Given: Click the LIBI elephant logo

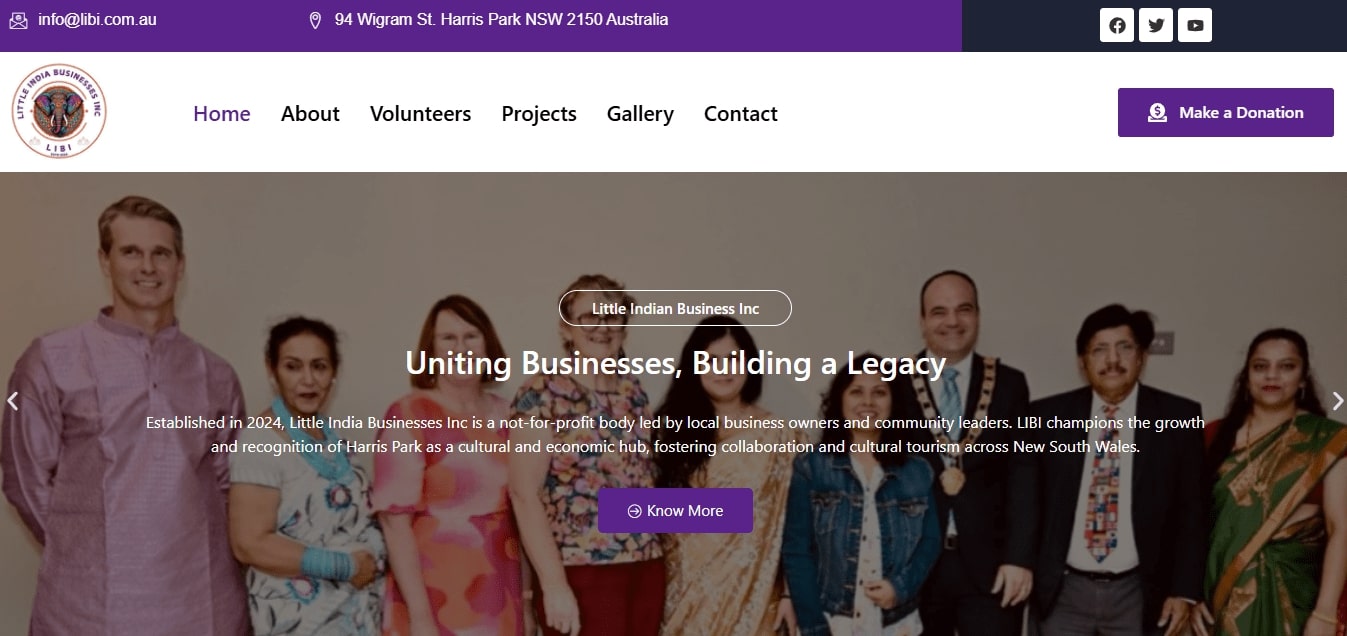Looking at the screenshot, I should [60, 112].
